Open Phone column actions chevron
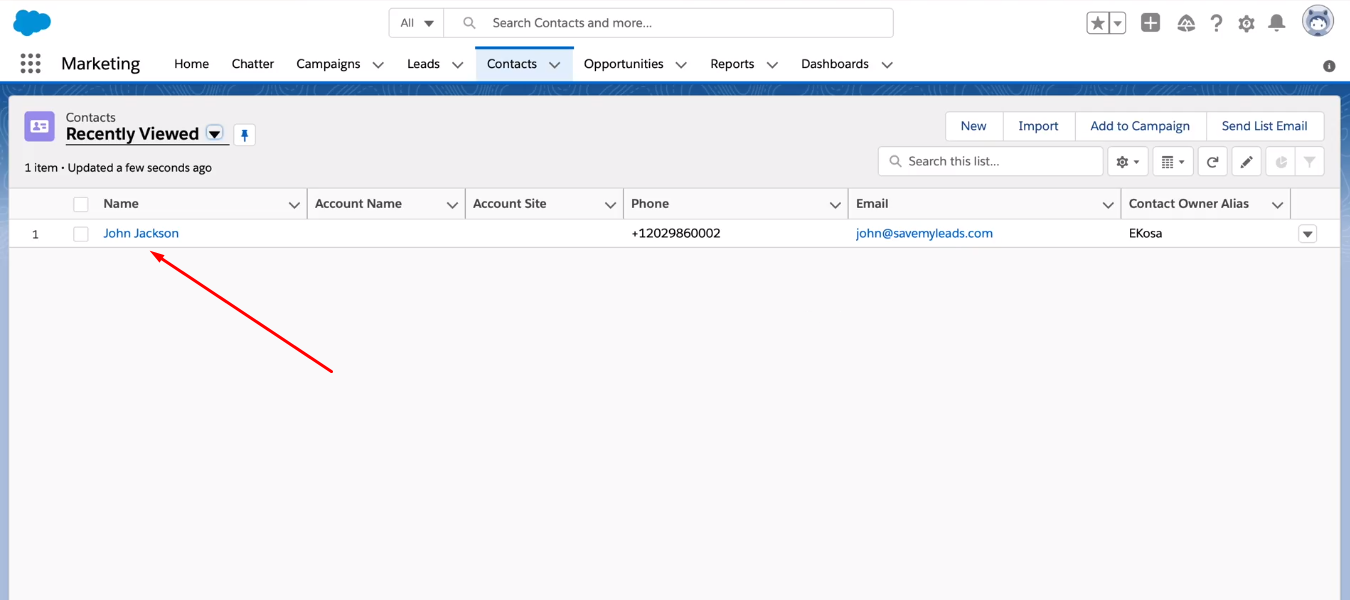Viewport: 1350px width, 600px height. (835, 205)
